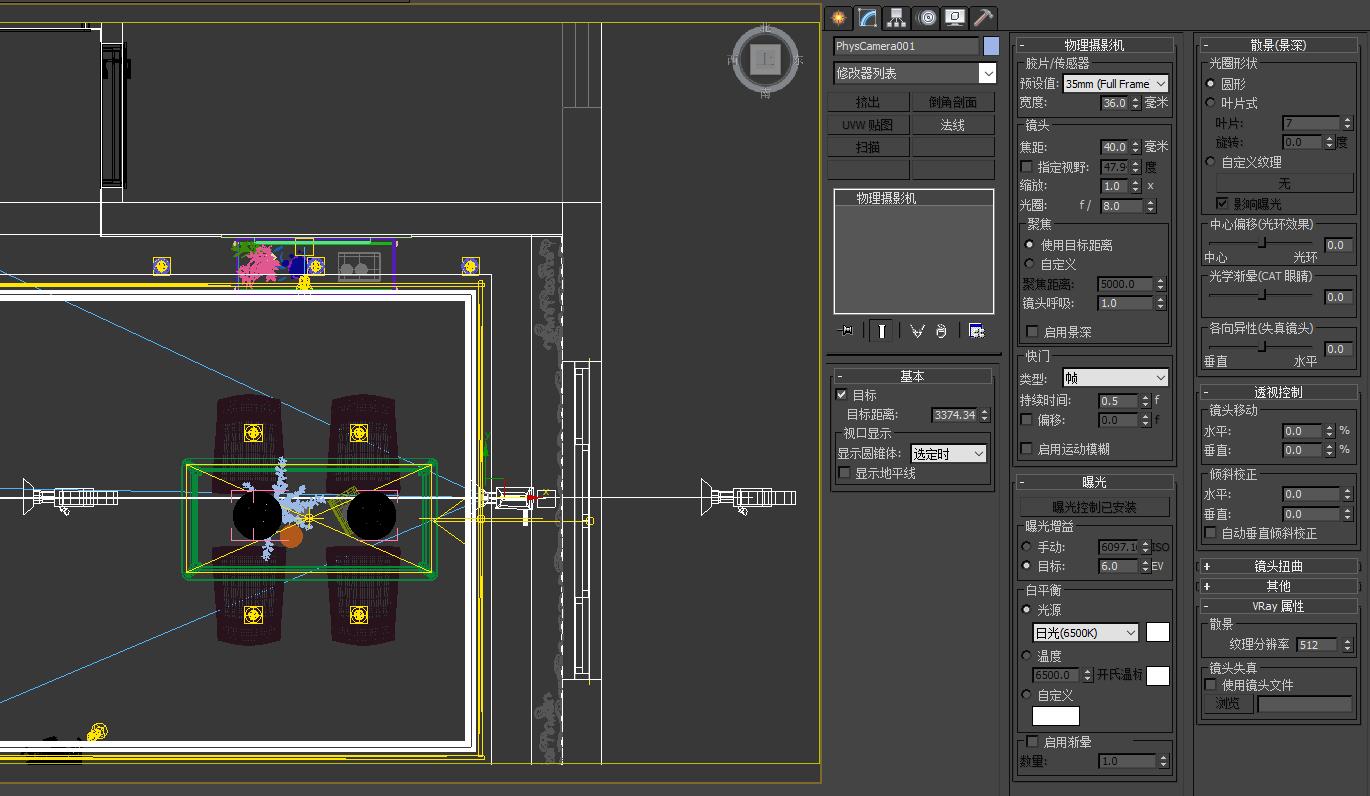Click the PhysCamera001 name field
The image size is (1370, 796).
point(903,45)
